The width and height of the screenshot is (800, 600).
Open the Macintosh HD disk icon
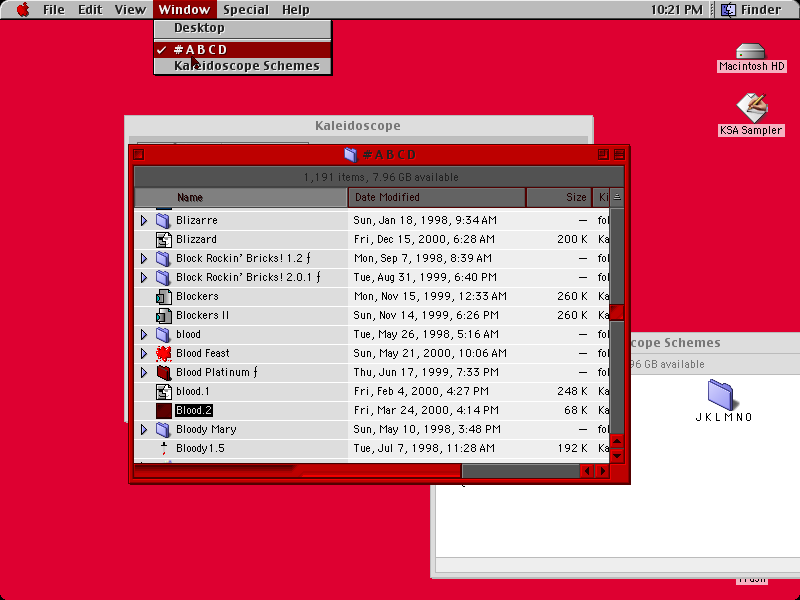pos(751,51)
